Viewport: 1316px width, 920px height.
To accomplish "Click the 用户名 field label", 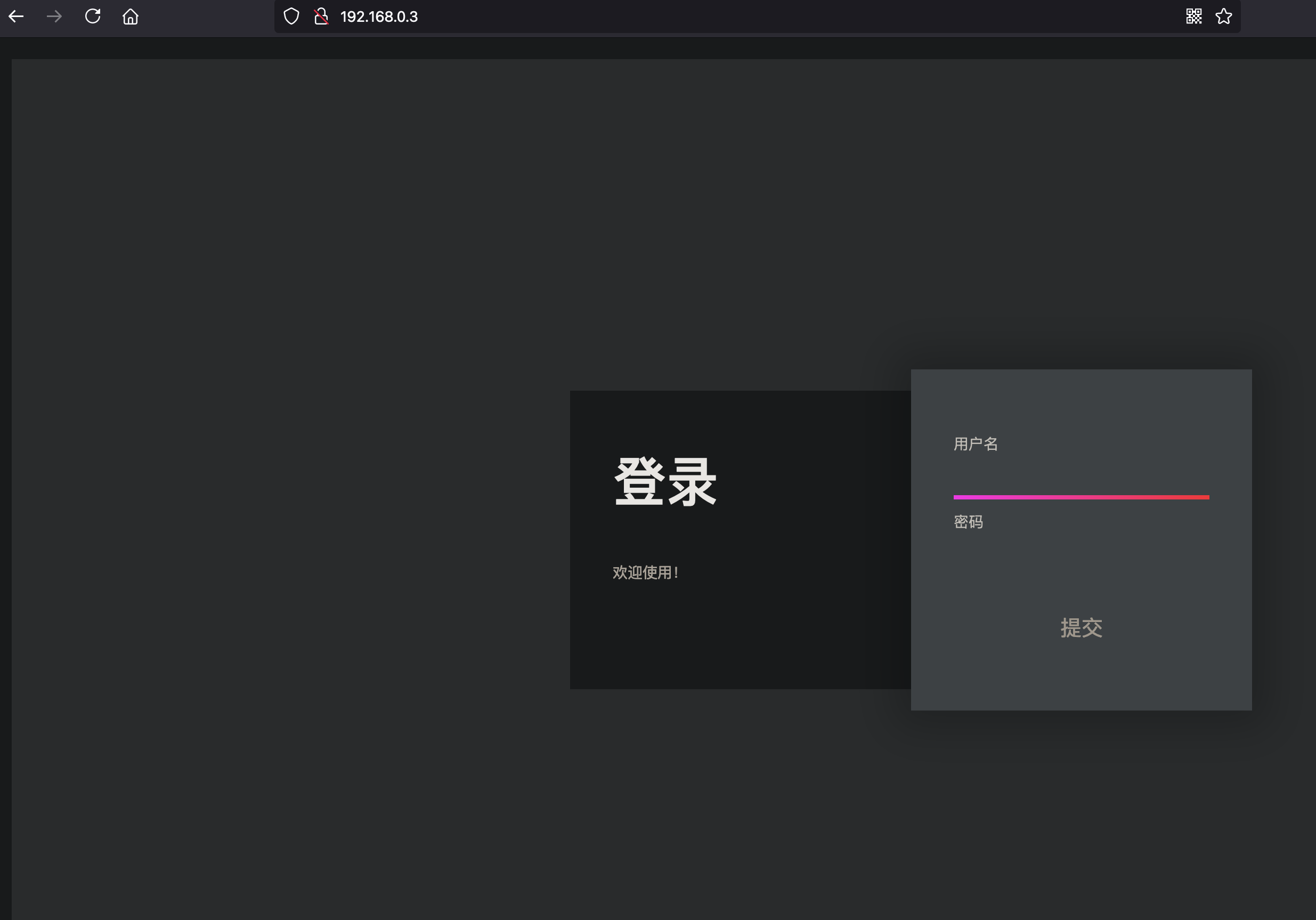I will coord(976,444).
